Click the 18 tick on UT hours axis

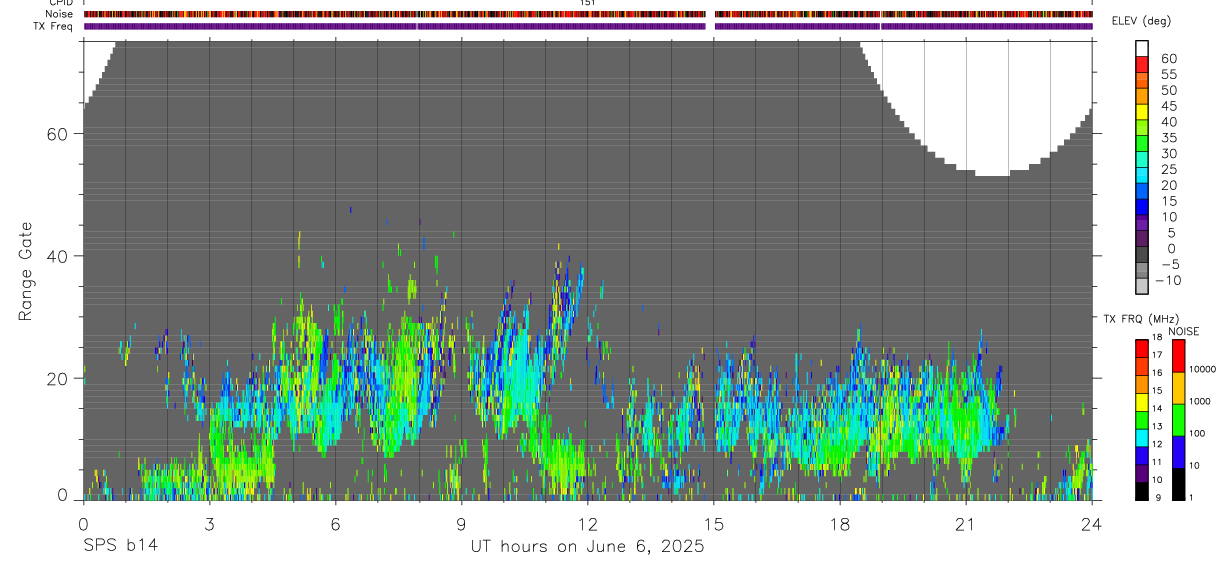pos(839,523)
